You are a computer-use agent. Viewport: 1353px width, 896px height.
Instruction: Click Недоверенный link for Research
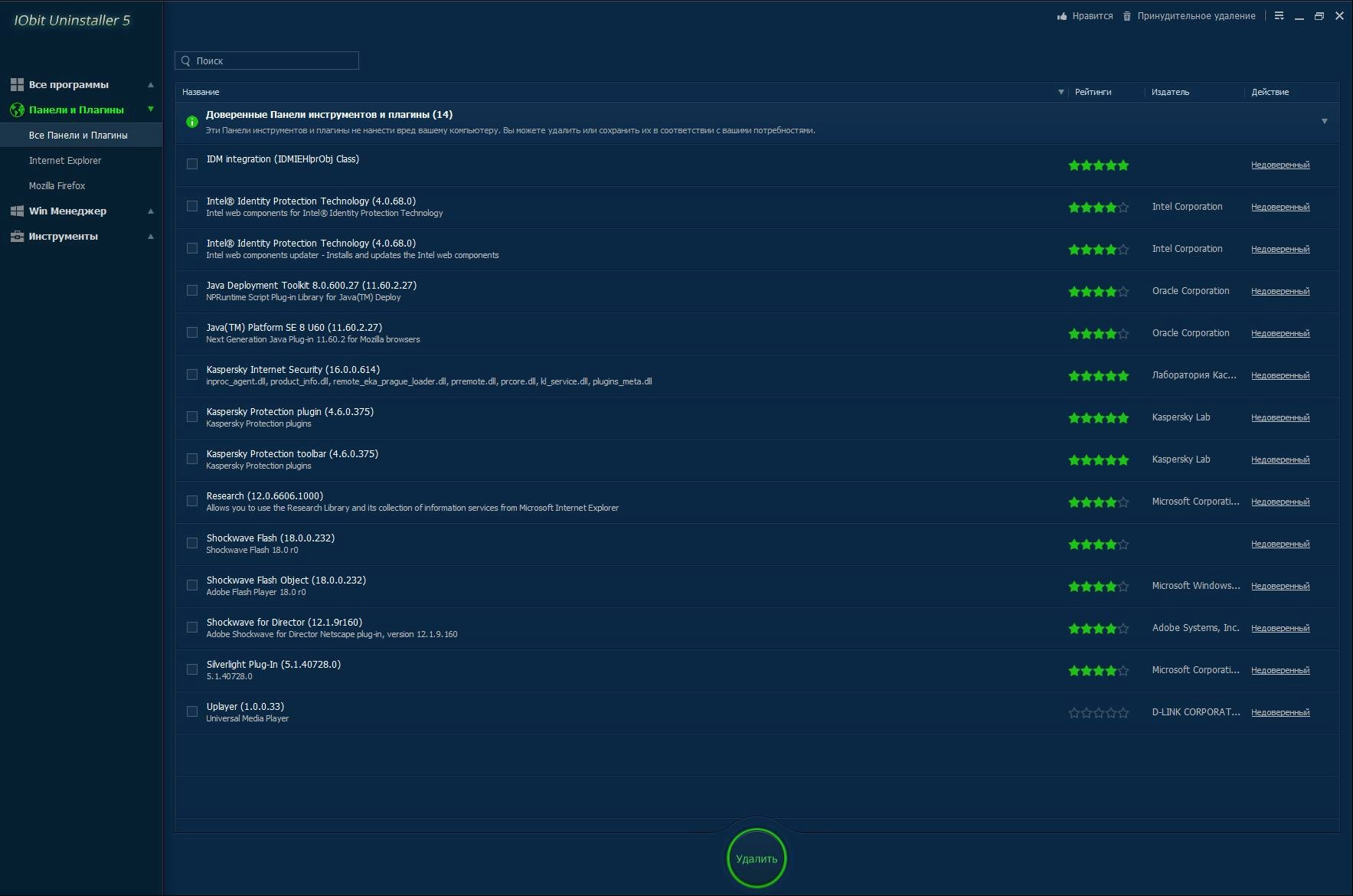[1280, 502]
